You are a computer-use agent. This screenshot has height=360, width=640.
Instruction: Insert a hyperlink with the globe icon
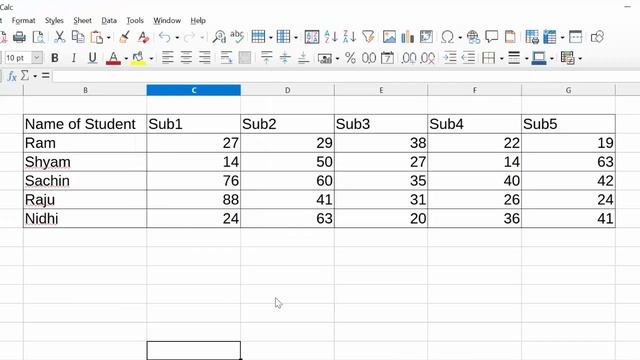click(473, 37)
